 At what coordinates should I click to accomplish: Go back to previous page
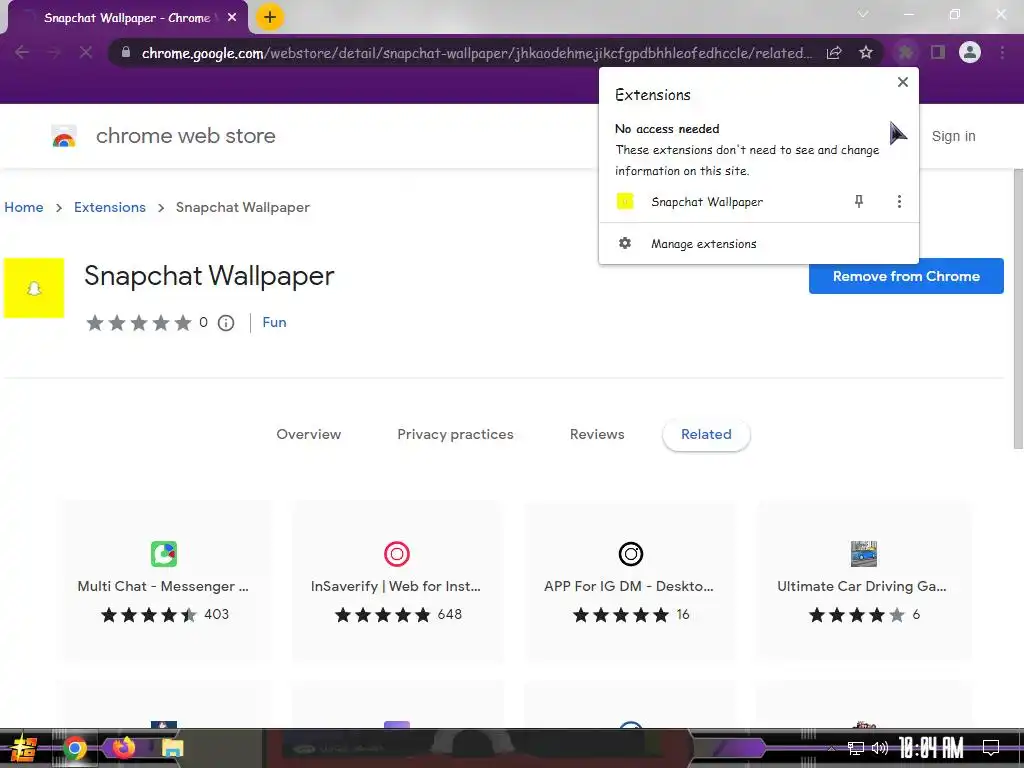pos(22,52)
